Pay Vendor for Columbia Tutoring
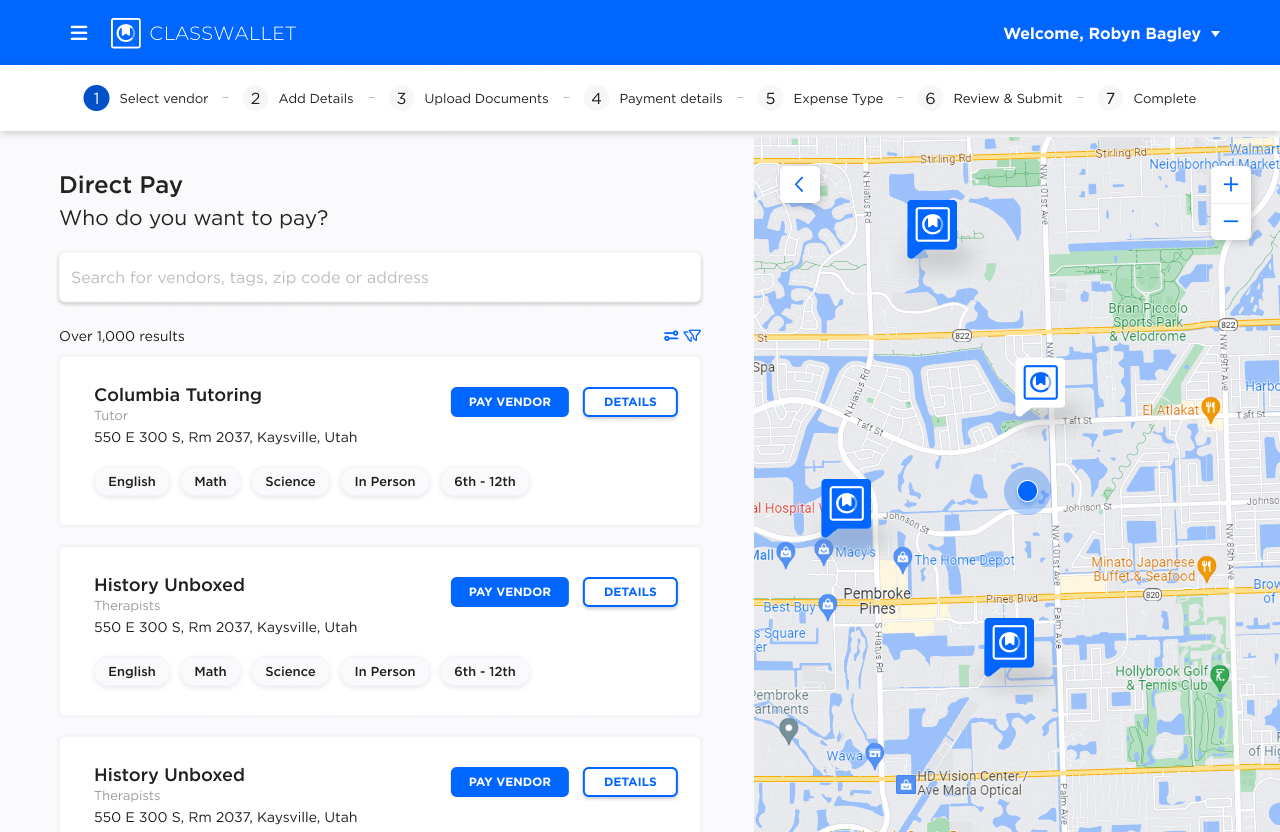This screenshot has width=1280, height=832. pyautogui.click(x=509, y=402)
